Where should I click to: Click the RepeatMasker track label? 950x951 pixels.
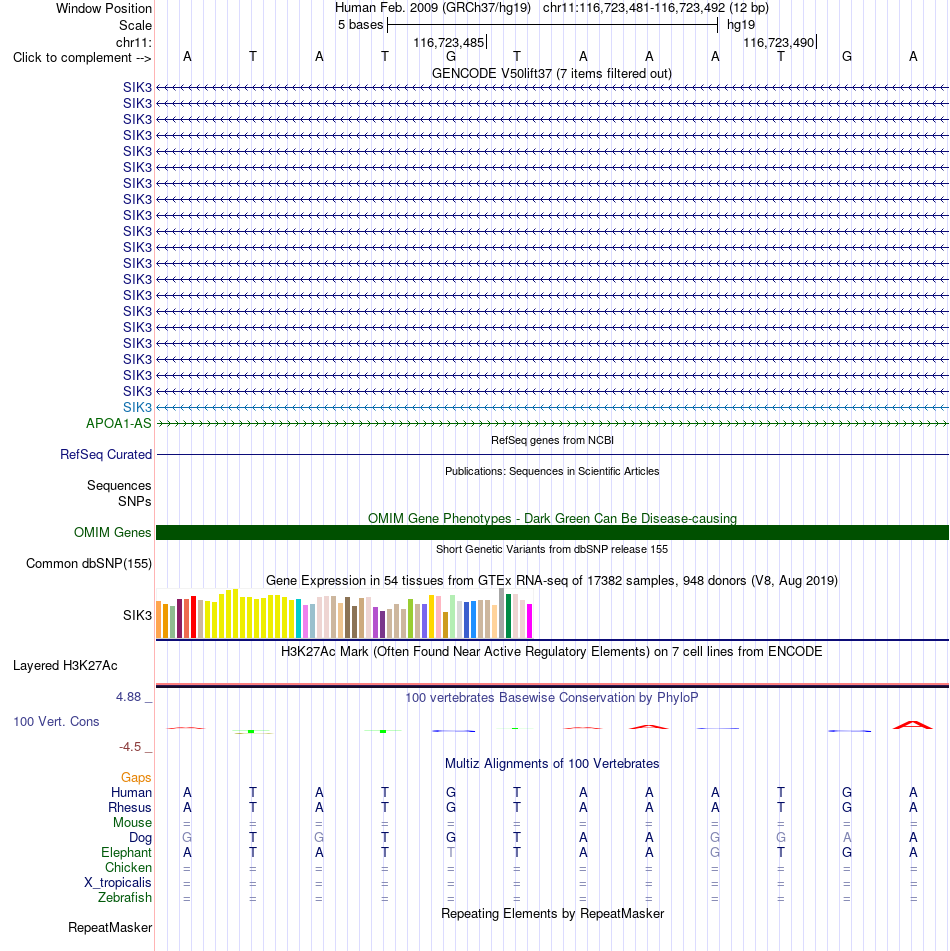110,927
